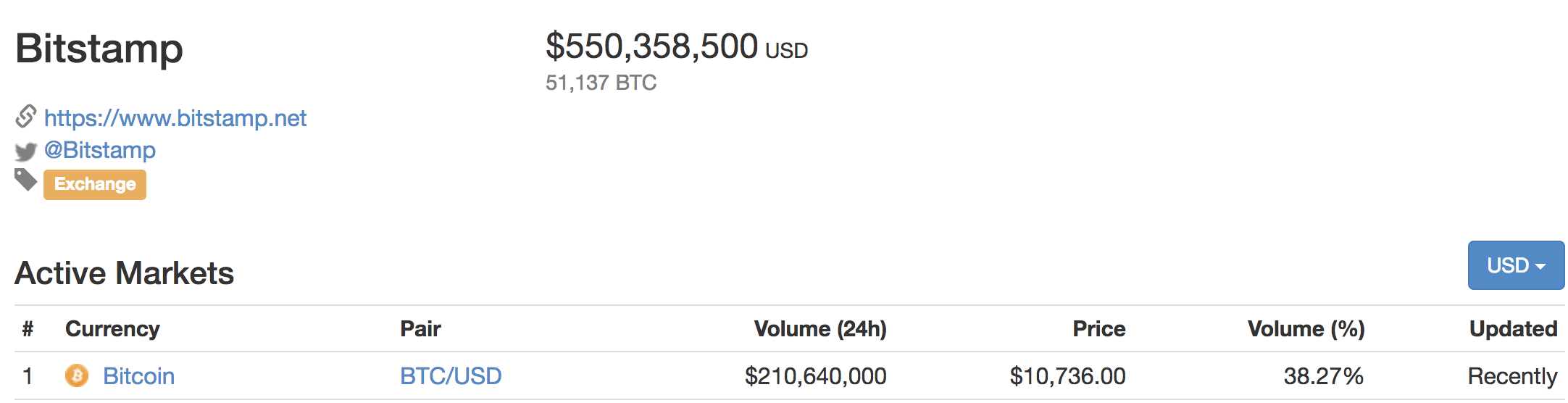Sort markets by Currency column header

(x=112, y=329)
